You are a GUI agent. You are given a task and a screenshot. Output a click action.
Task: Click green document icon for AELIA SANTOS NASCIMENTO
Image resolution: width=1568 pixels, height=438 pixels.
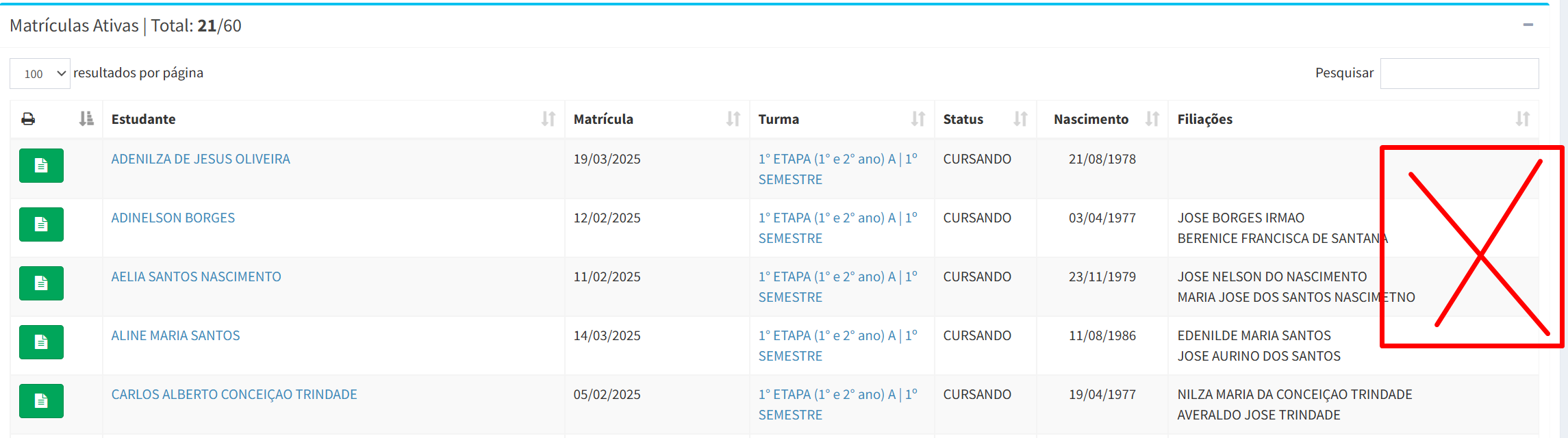41,283
